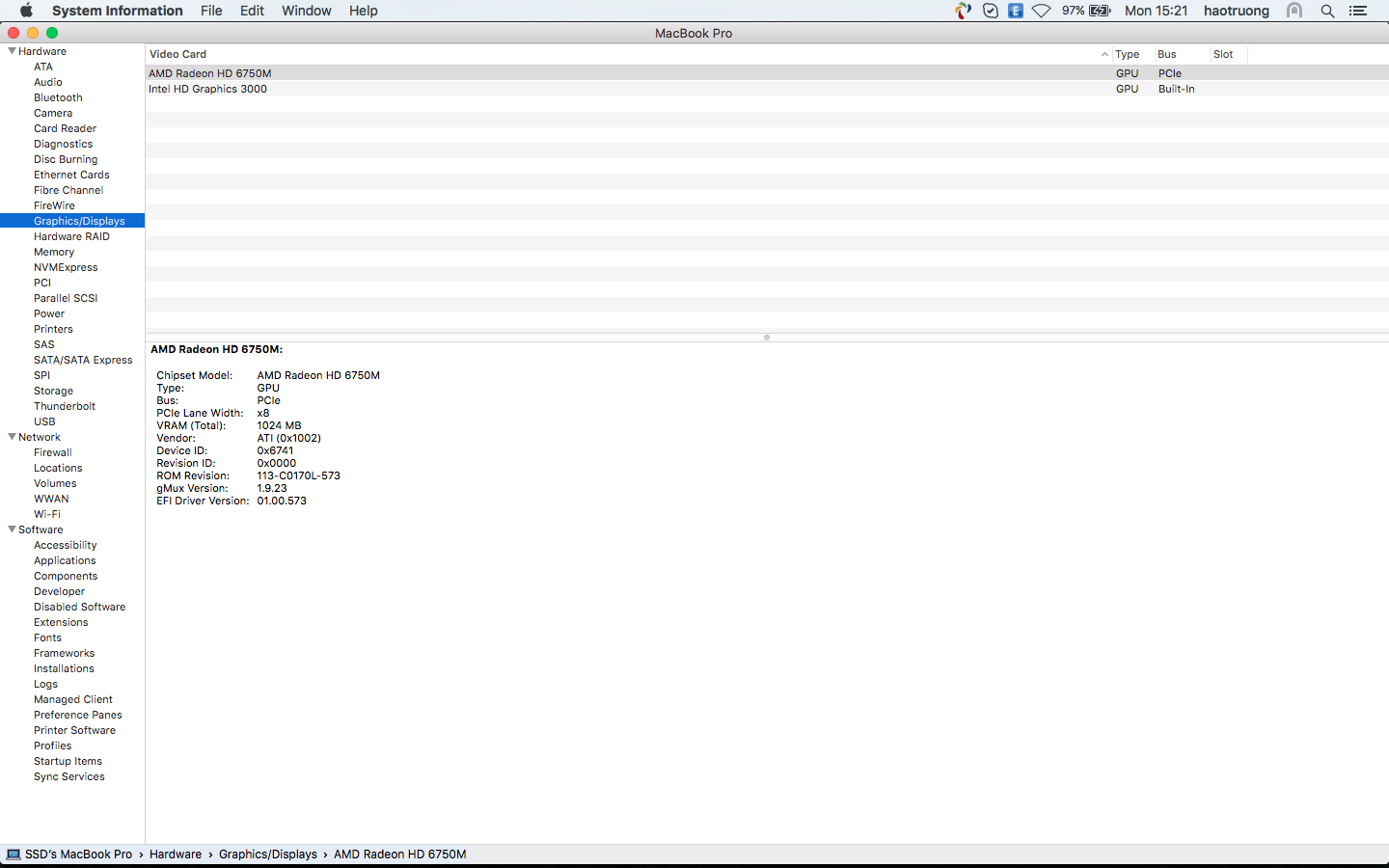Click the blue square menu bar icon
This screenshot has width=1389, height=868.
coord(1016,11)
